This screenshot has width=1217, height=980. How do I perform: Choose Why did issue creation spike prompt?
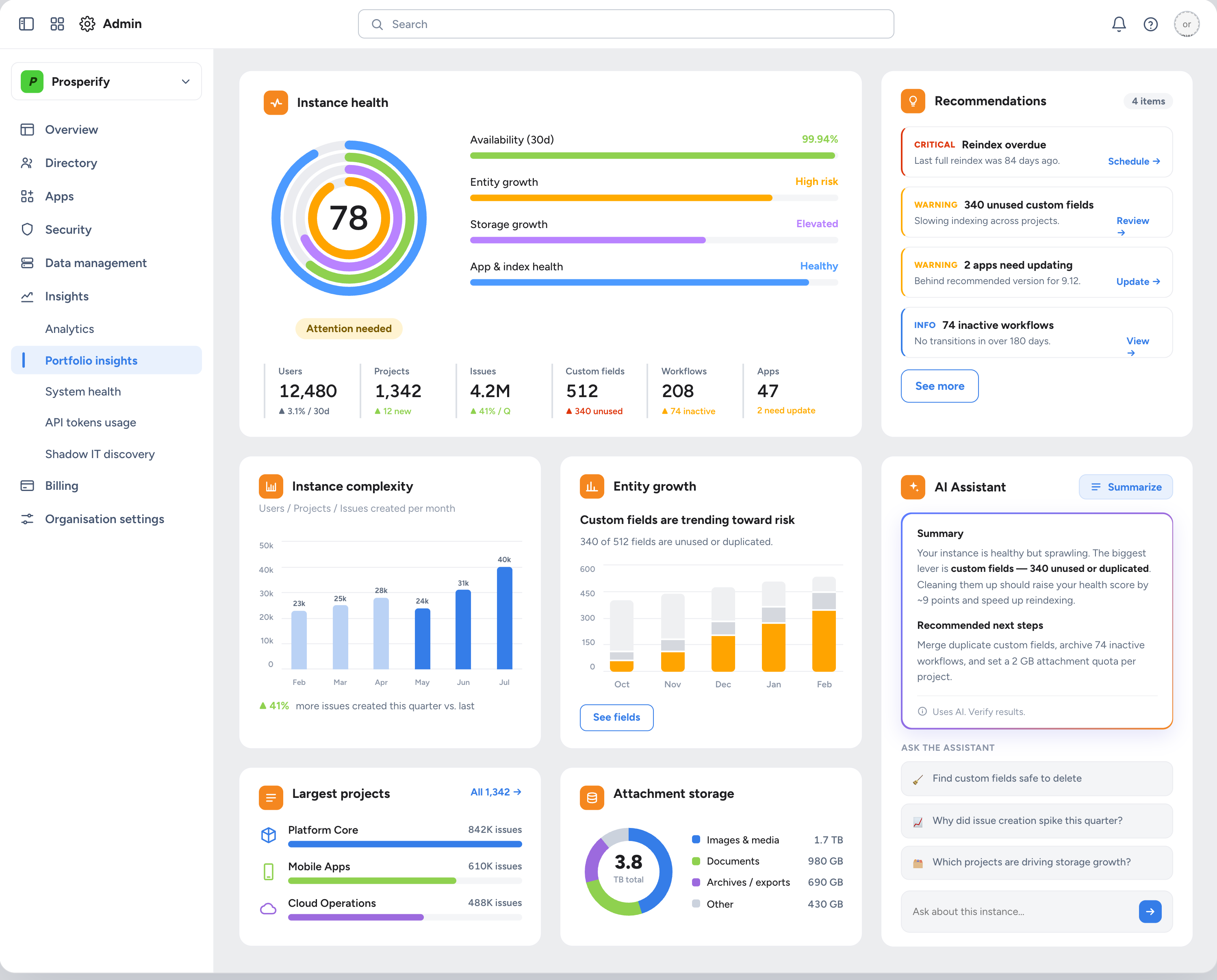[1036, 821]
